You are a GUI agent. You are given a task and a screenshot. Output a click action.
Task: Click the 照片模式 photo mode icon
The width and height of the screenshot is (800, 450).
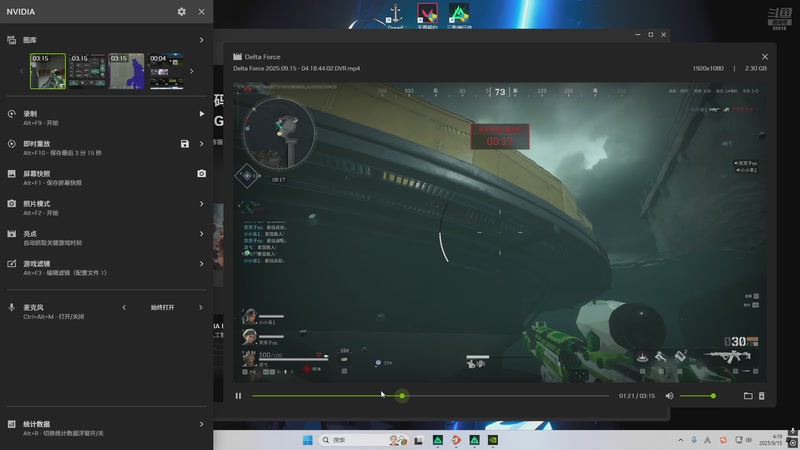(x=11, y=204)
